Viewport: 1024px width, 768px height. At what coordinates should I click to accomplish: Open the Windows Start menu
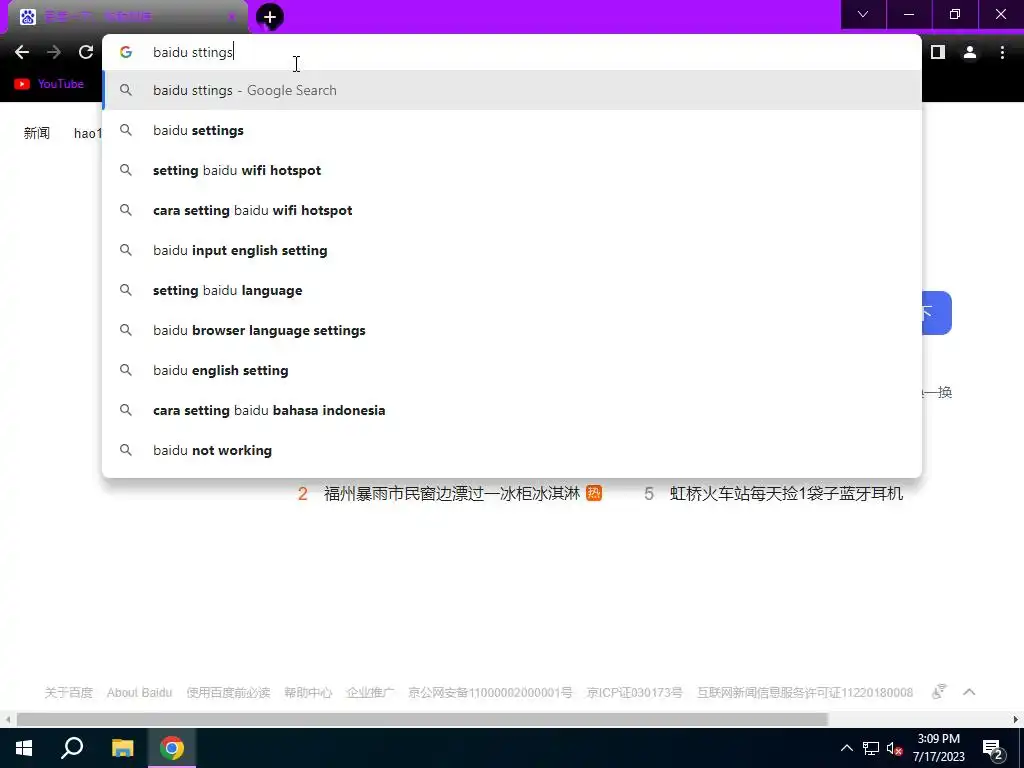[x=24, y=748]
